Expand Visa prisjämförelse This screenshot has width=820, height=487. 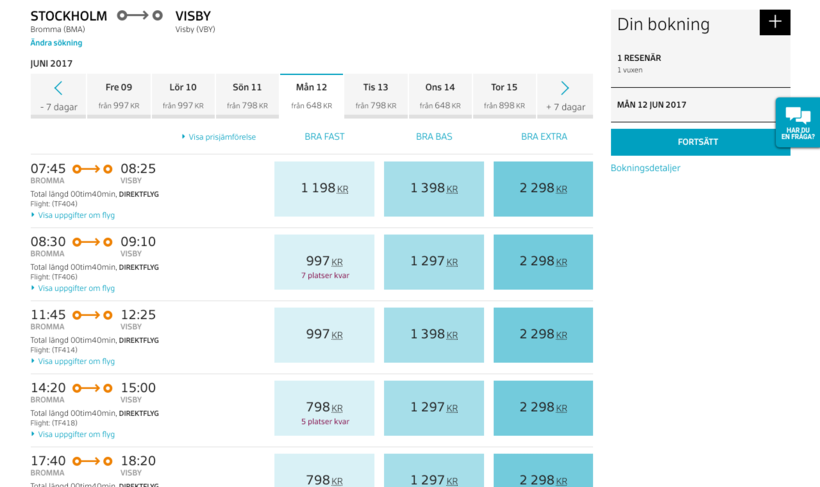[219, 137]
